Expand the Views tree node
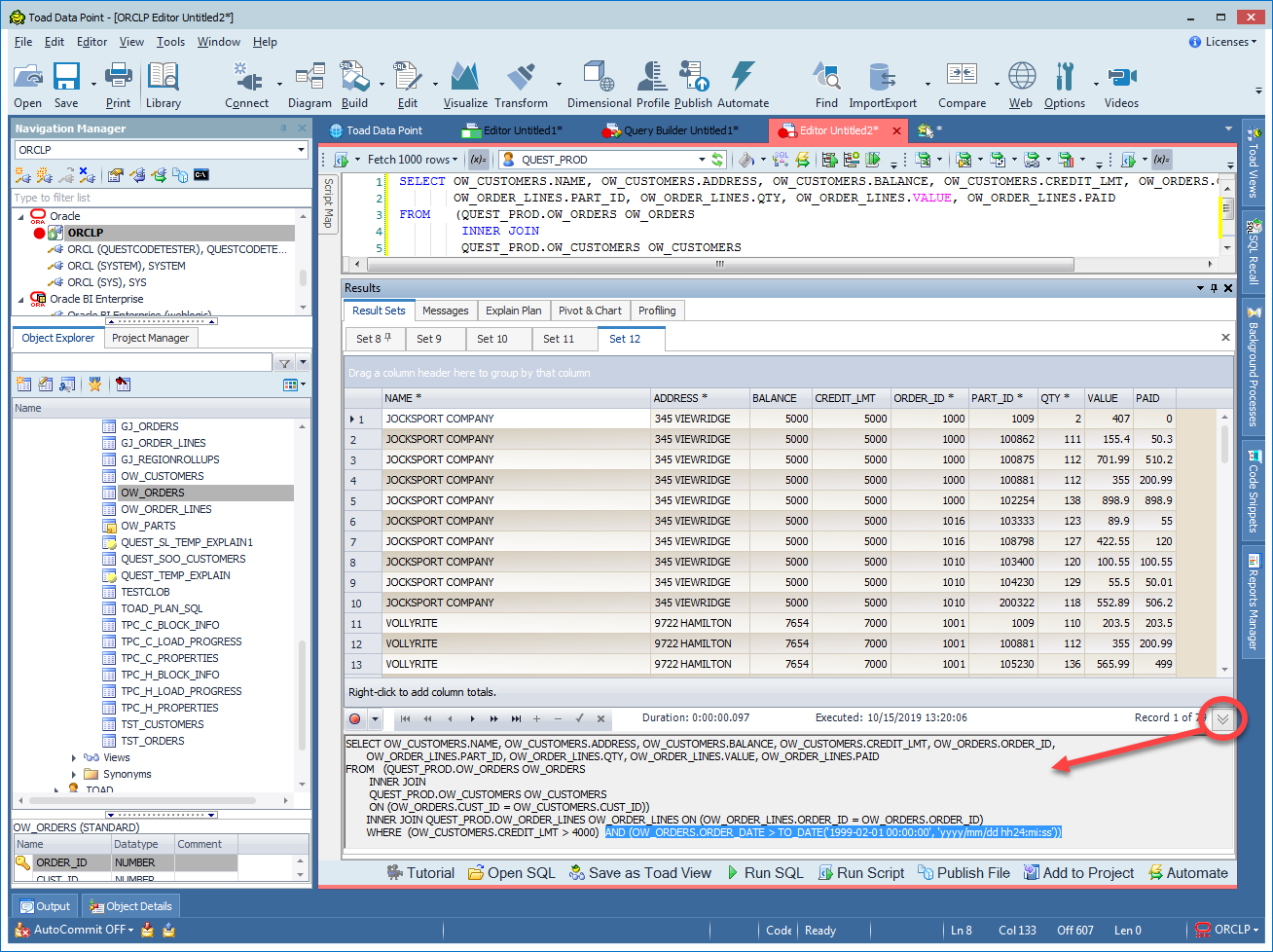 tap(74, 757)
